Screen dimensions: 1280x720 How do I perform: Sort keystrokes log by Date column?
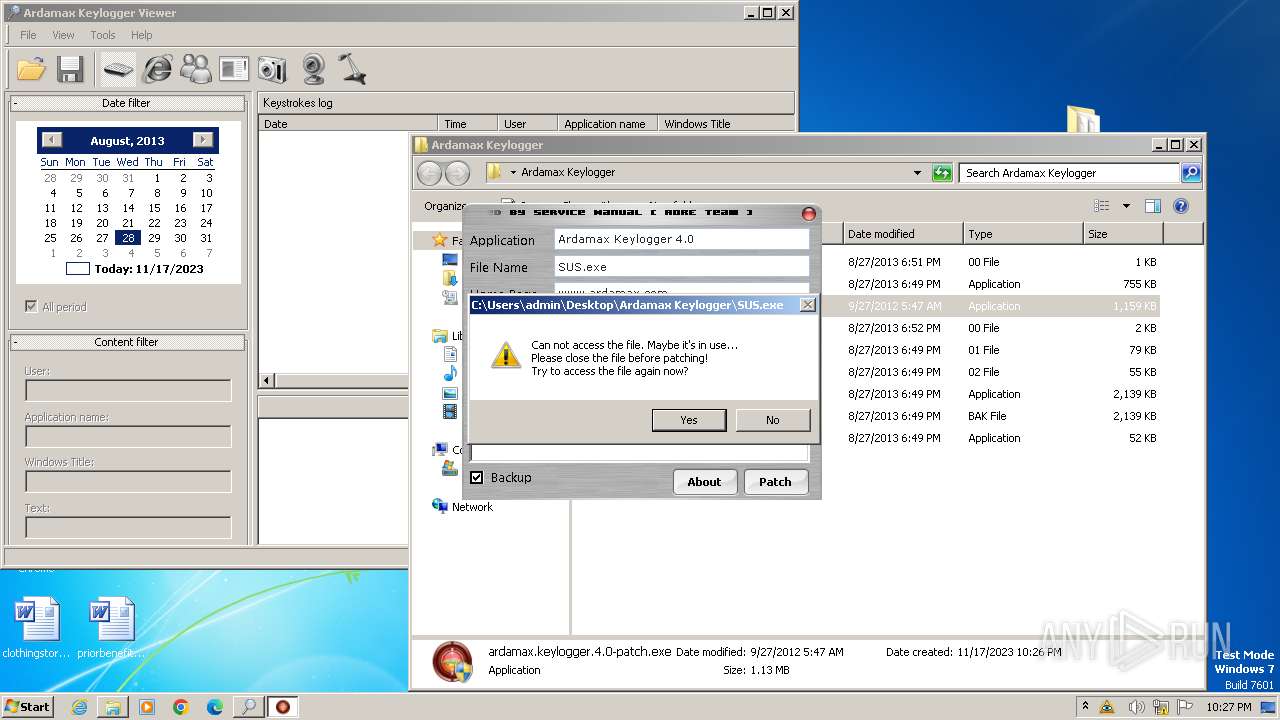coord(348,124)
